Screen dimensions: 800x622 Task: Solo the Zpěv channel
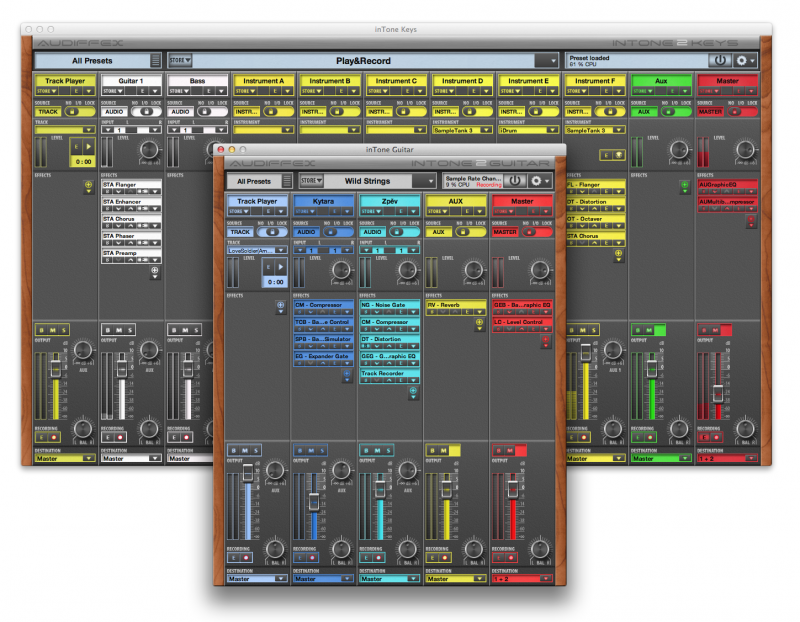click(x=388, y=451)
